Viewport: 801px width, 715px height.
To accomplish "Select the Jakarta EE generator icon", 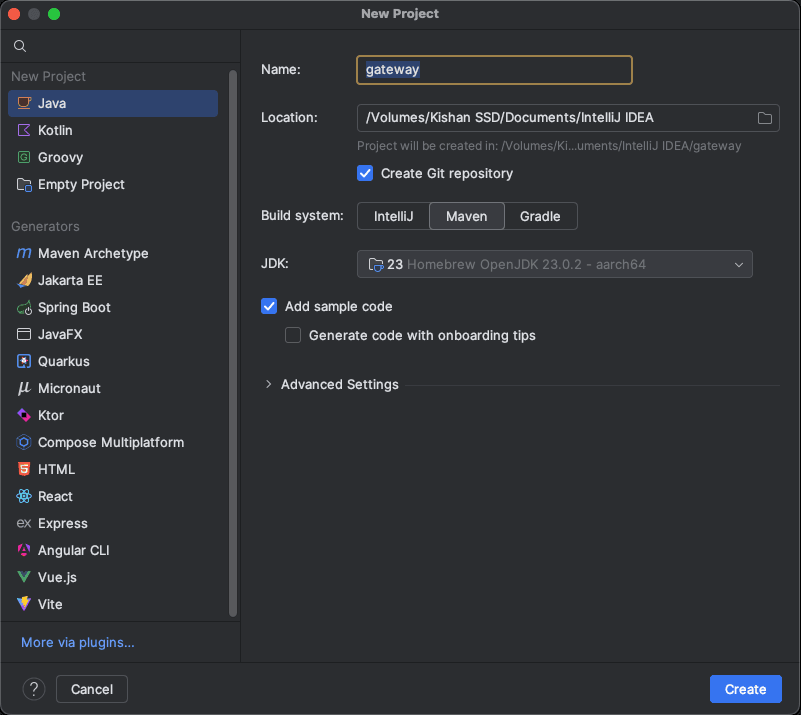I will coord(24,280).
